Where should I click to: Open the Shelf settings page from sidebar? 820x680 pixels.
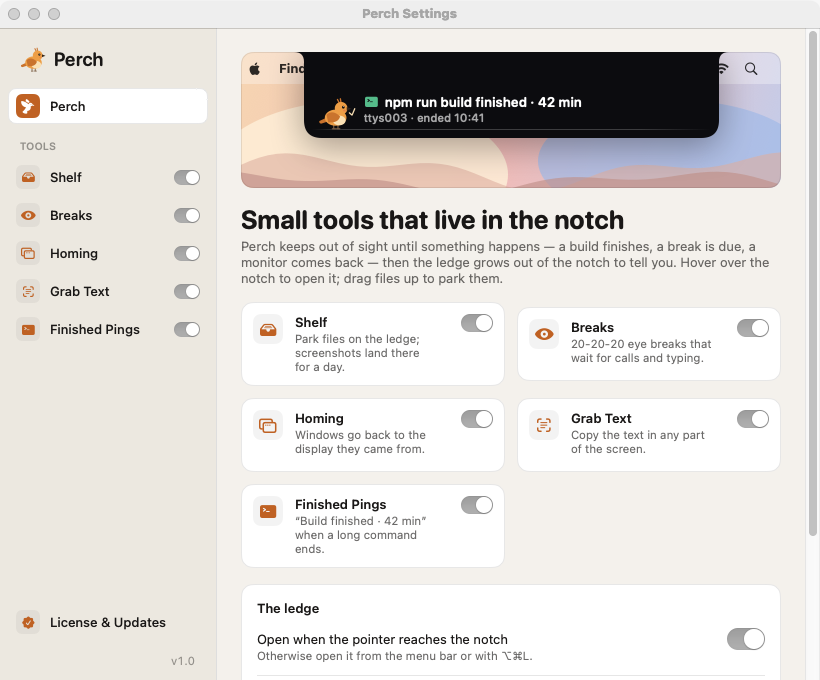[65, 177]
